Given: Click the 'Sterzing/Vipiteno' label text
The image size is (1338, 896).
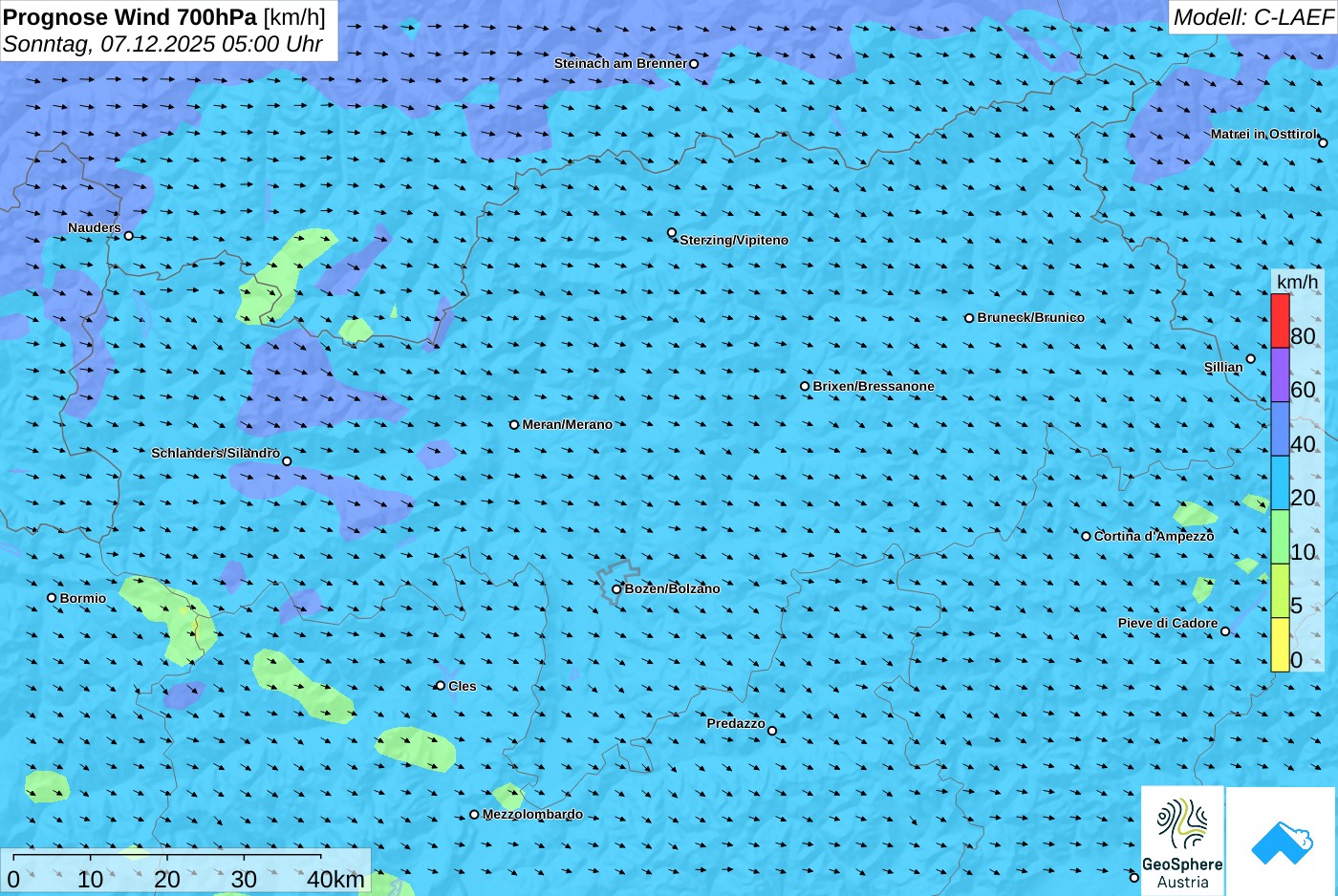Looking at the screenshot, I should [x=734, y=240].
